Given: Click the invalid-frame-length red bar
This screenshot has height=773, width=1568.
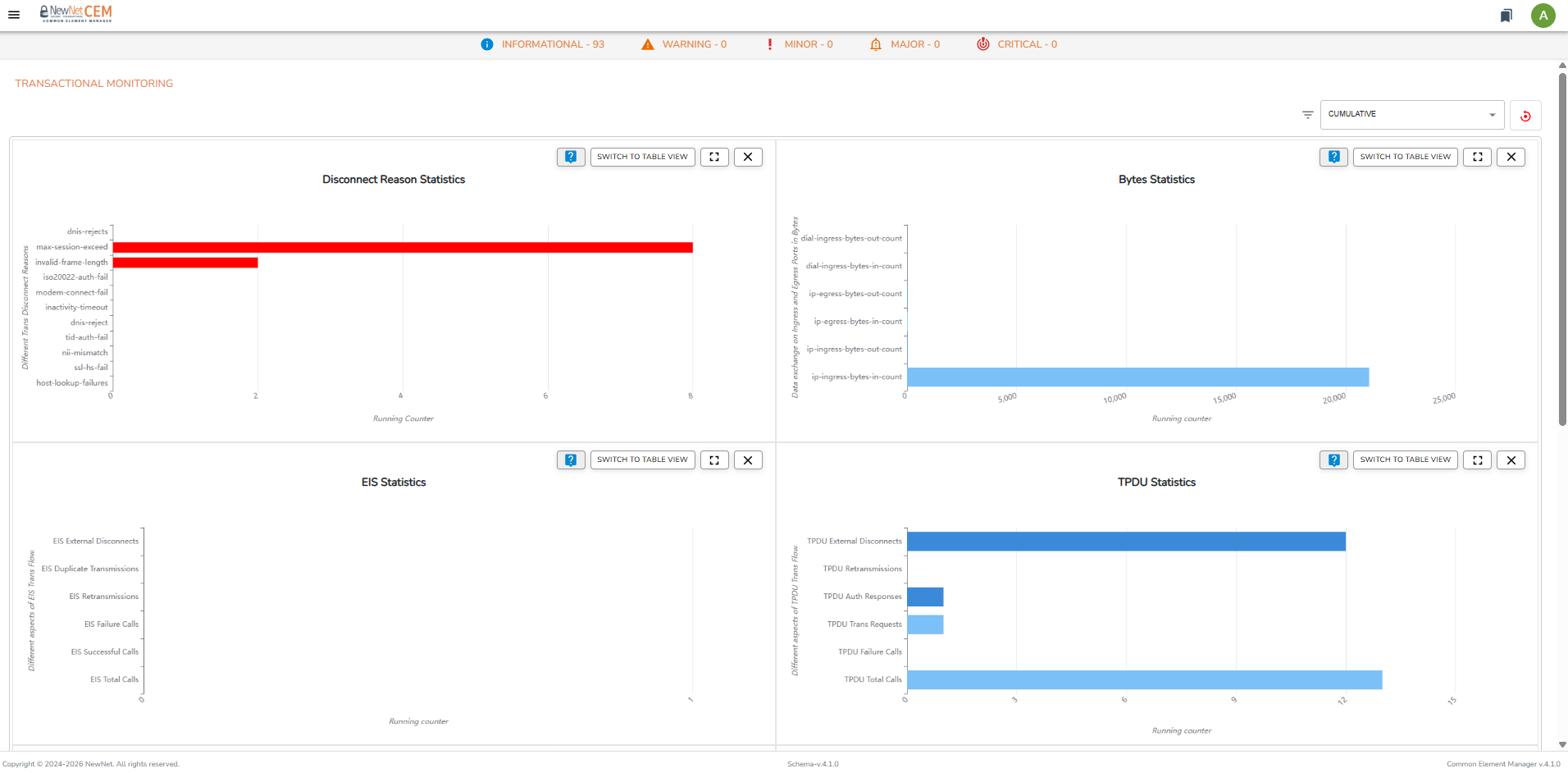Looking at the screenshot, I should [x=185, y=263].
